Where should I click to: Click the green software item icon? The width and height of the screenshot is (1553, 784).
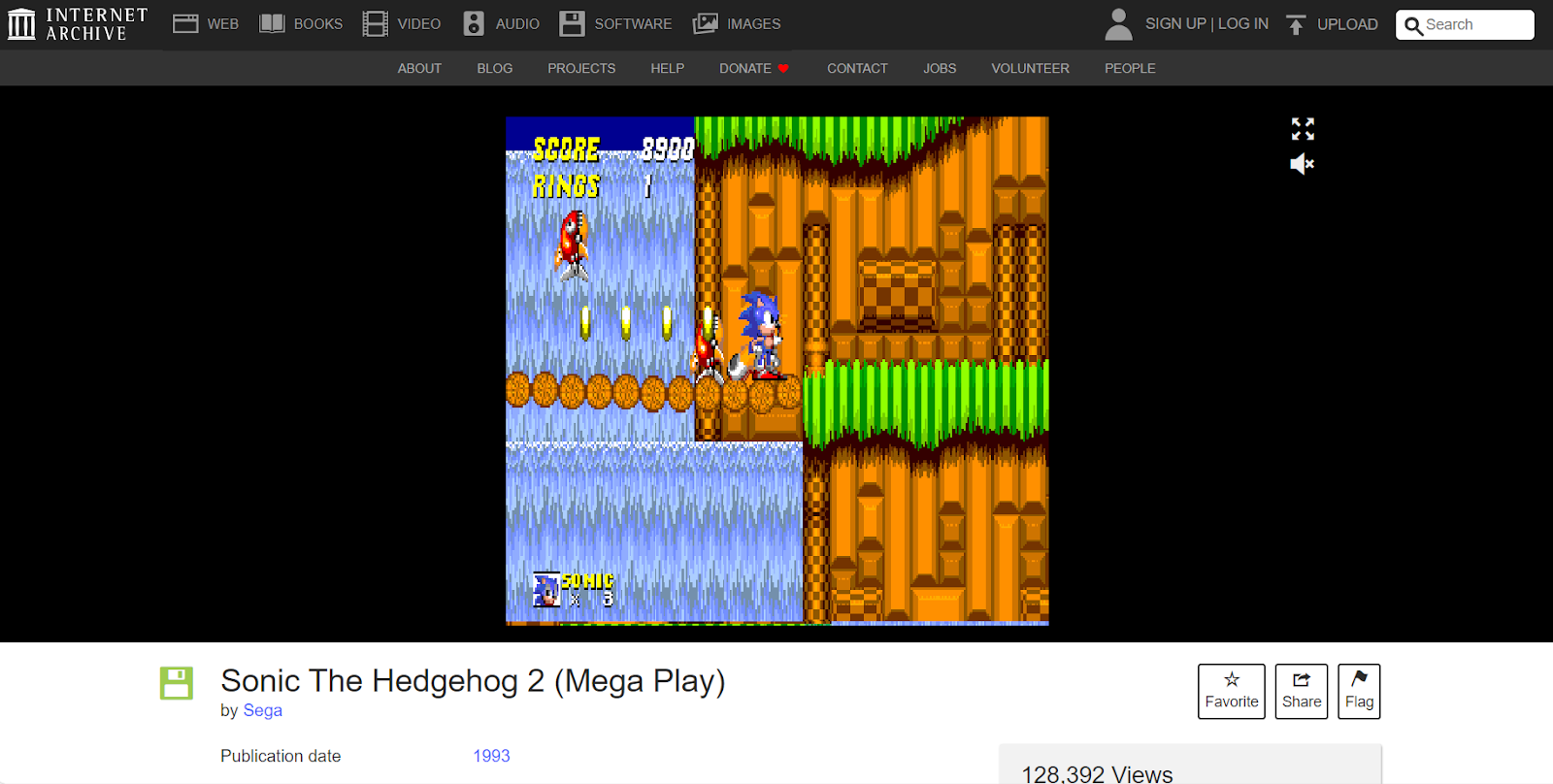click(x=177, y=683)
